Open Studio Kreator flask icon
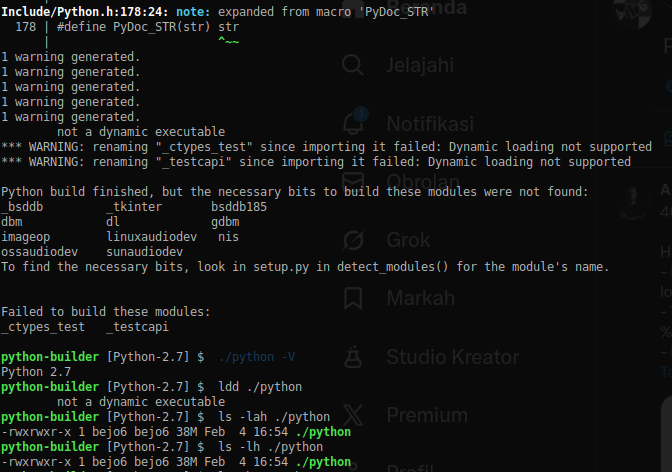Screen dimensions: 672x472 click(x=353, y=357)
